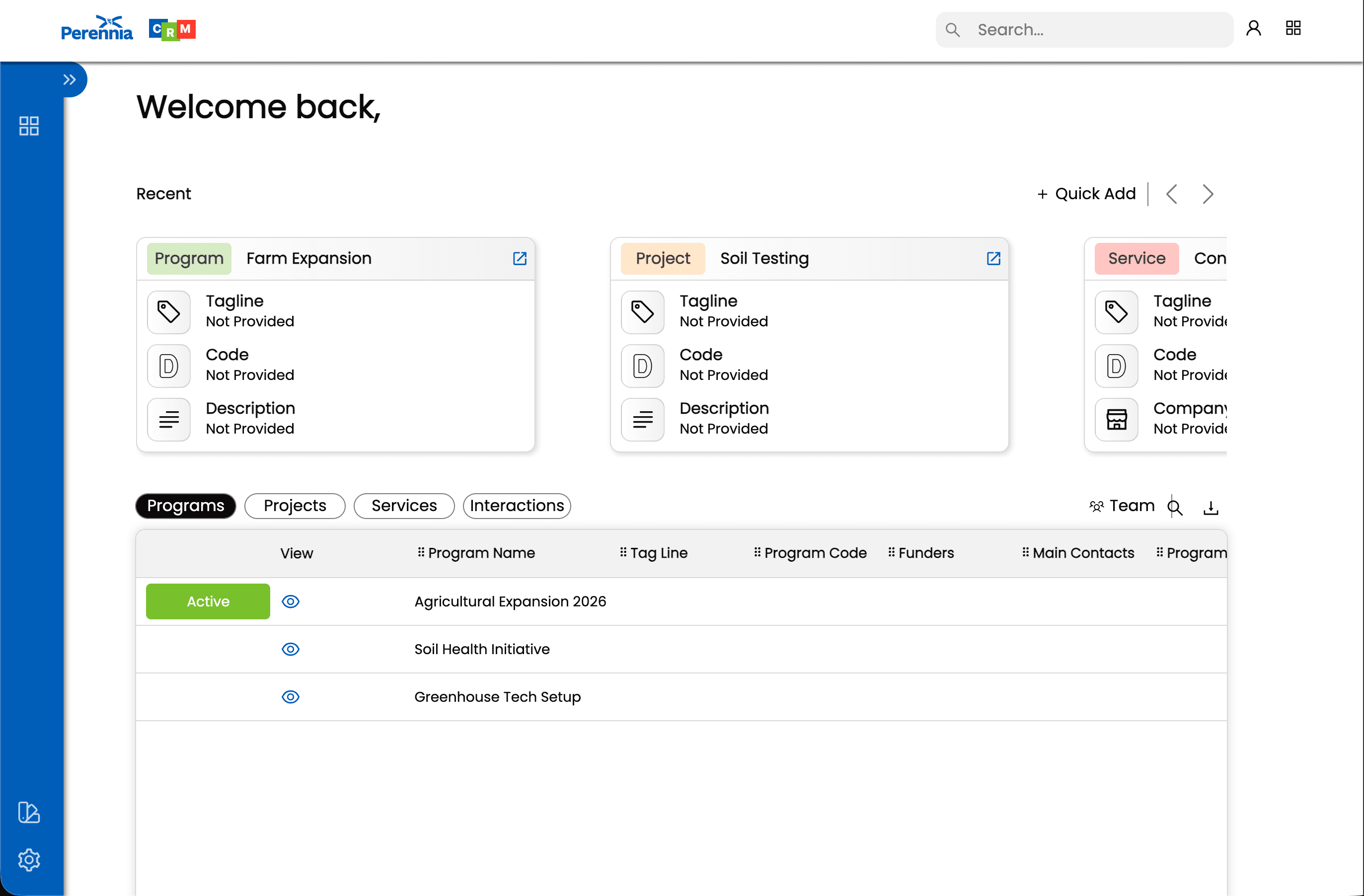Download the table data
Image resolution: width=1364 pixels, height=896 pixels.
point(1211,508)
